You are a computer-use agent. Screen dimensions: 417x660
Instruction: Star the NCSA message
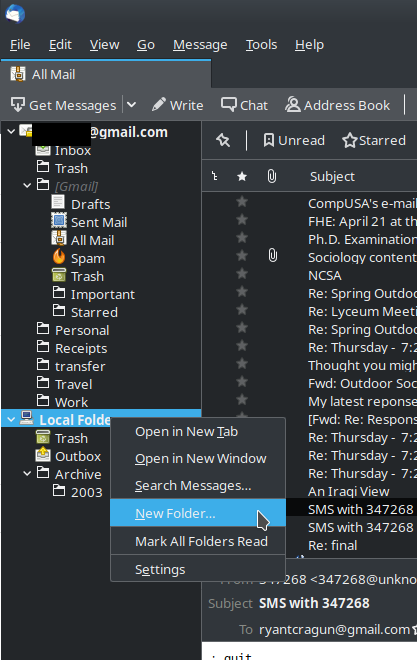(242, 274)
